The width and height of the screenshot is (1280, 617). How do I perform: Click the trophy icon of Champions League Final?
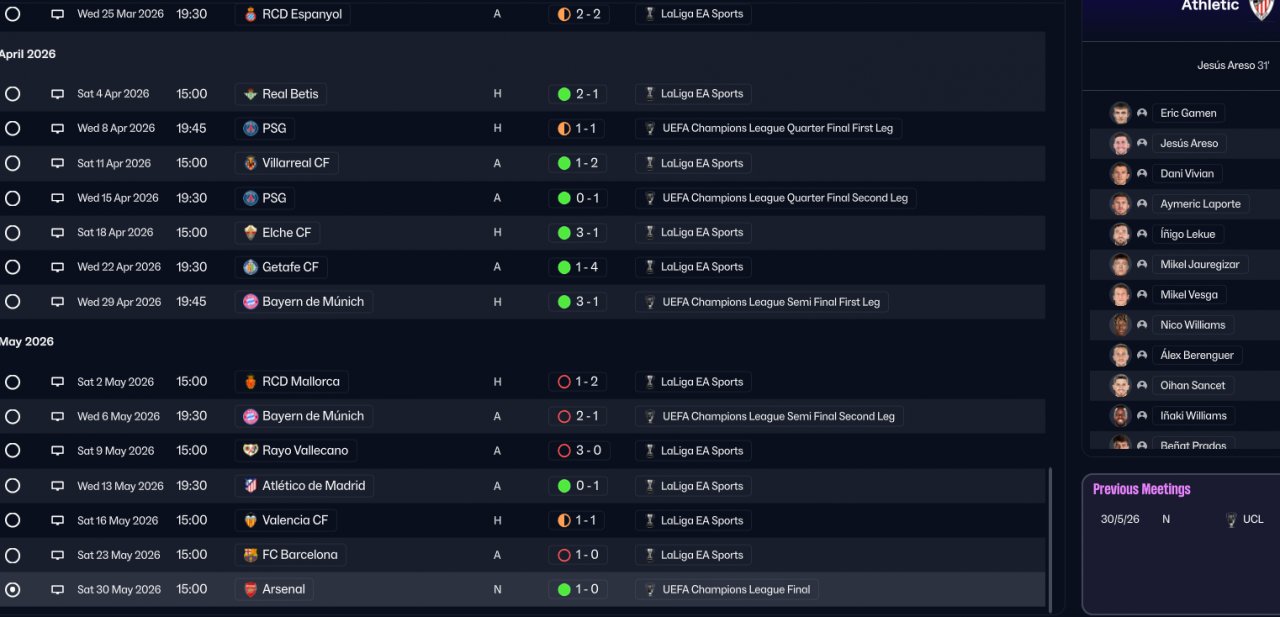[x=650, y=590]
